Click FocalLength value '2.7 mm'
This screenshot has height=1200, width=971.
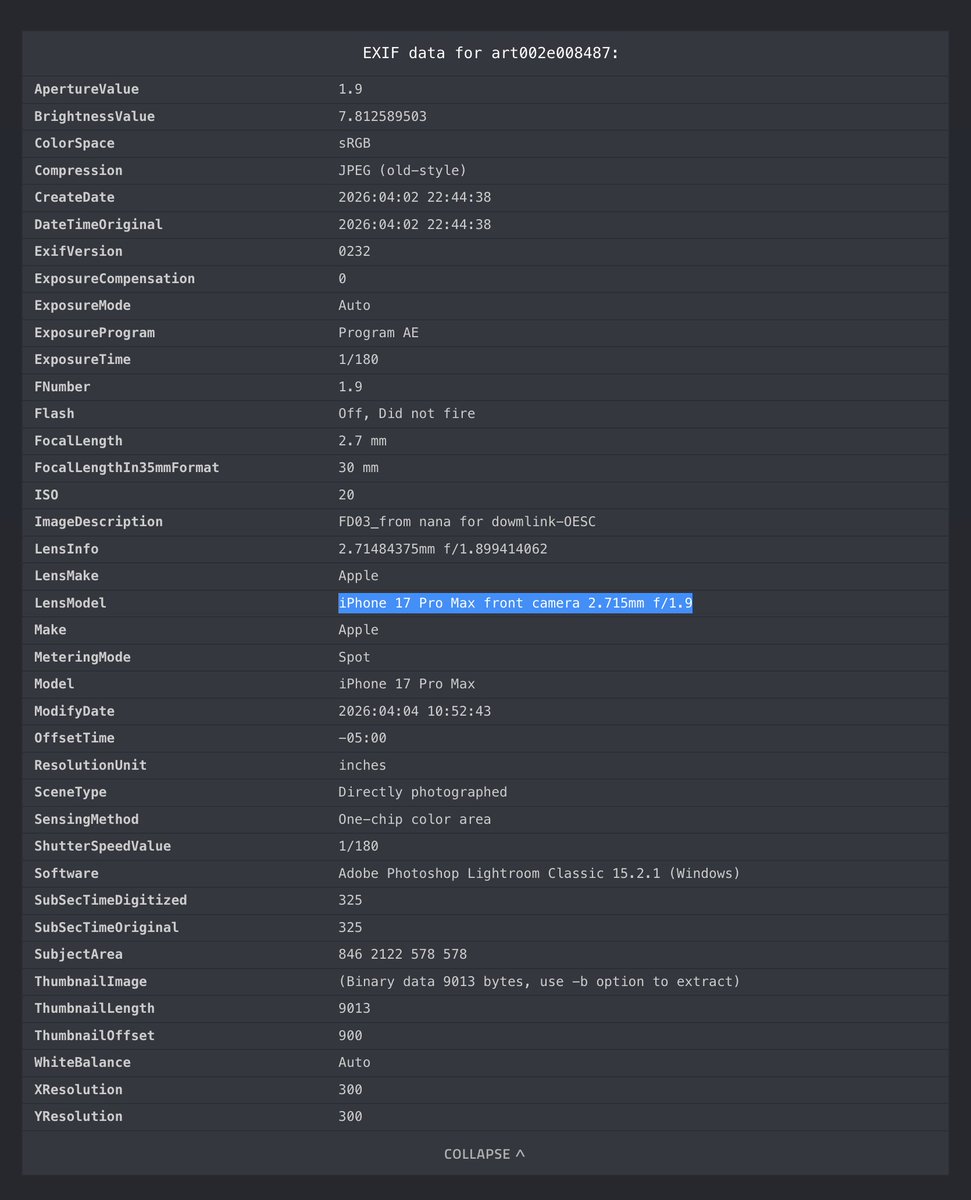coord(362,440)
